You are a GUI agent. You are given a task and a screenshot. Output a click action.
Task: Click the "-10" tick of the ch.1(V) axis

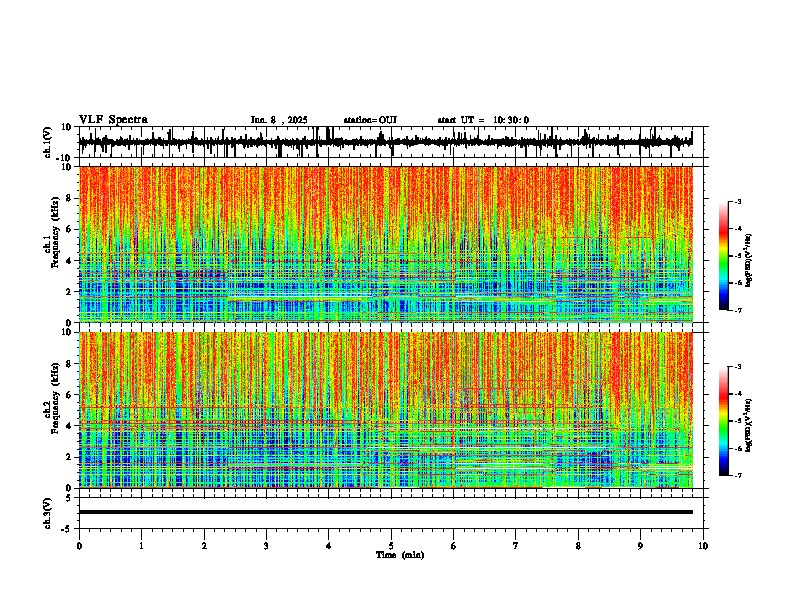[x=65, y=158]
